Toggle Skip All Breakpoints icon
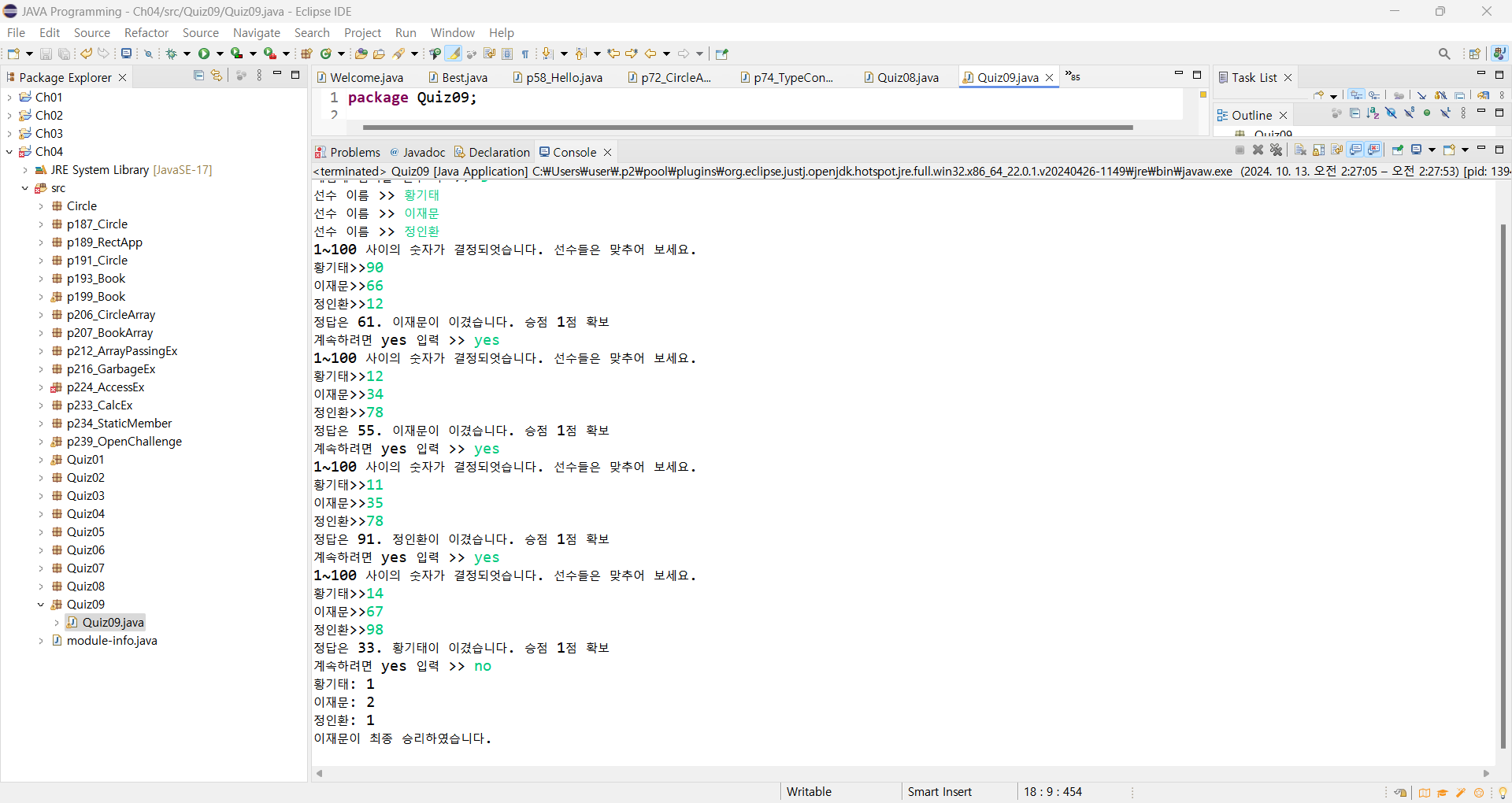The width and height of the screenshot is (1512, 803). click(148, 54)
